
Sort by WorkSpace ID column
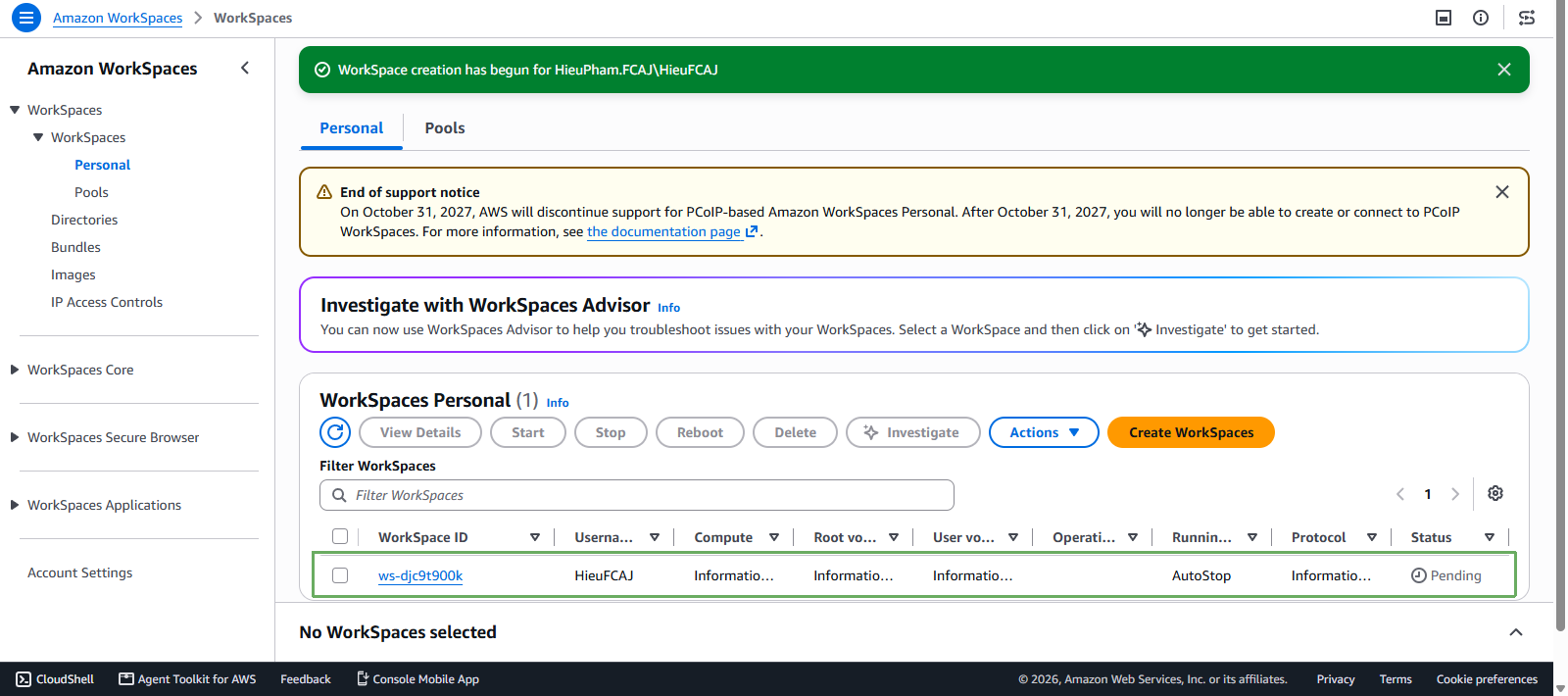(535, 537)
